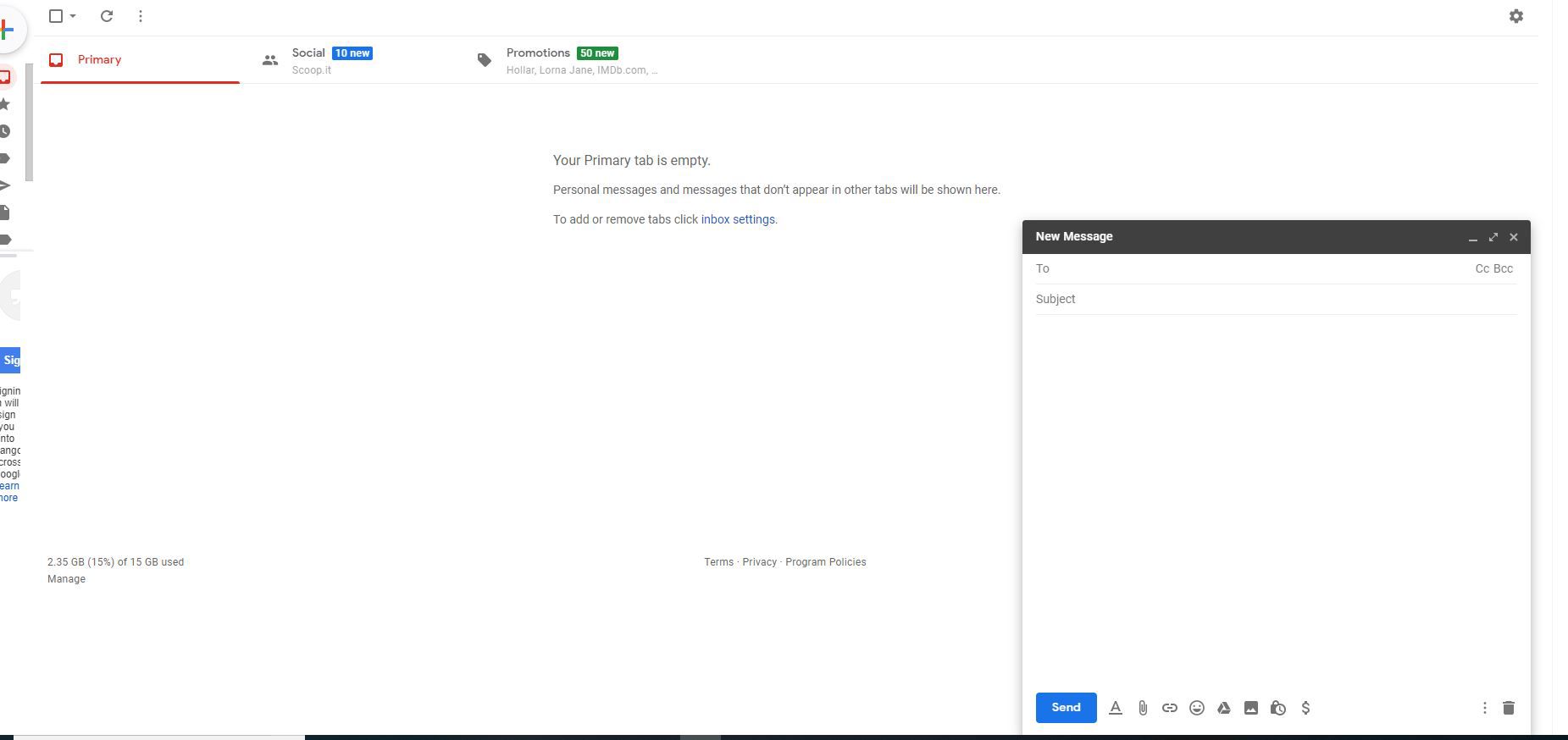Image resolution: width=1568 pixels, height=740 pixels.
Task: Open Program Policies link
Action: (x=825, y=562)
